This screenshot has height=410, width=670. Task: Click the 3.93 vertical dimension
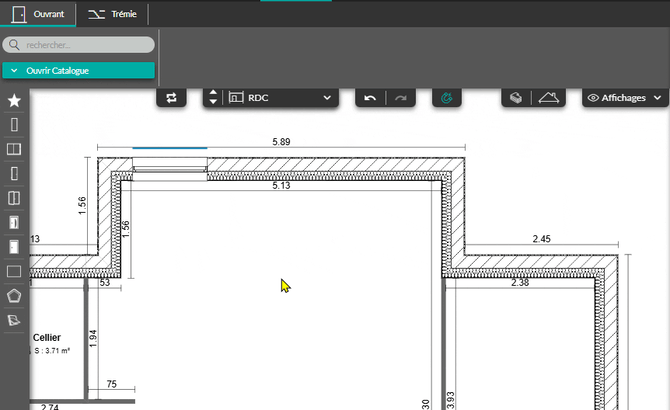point(450,400)
